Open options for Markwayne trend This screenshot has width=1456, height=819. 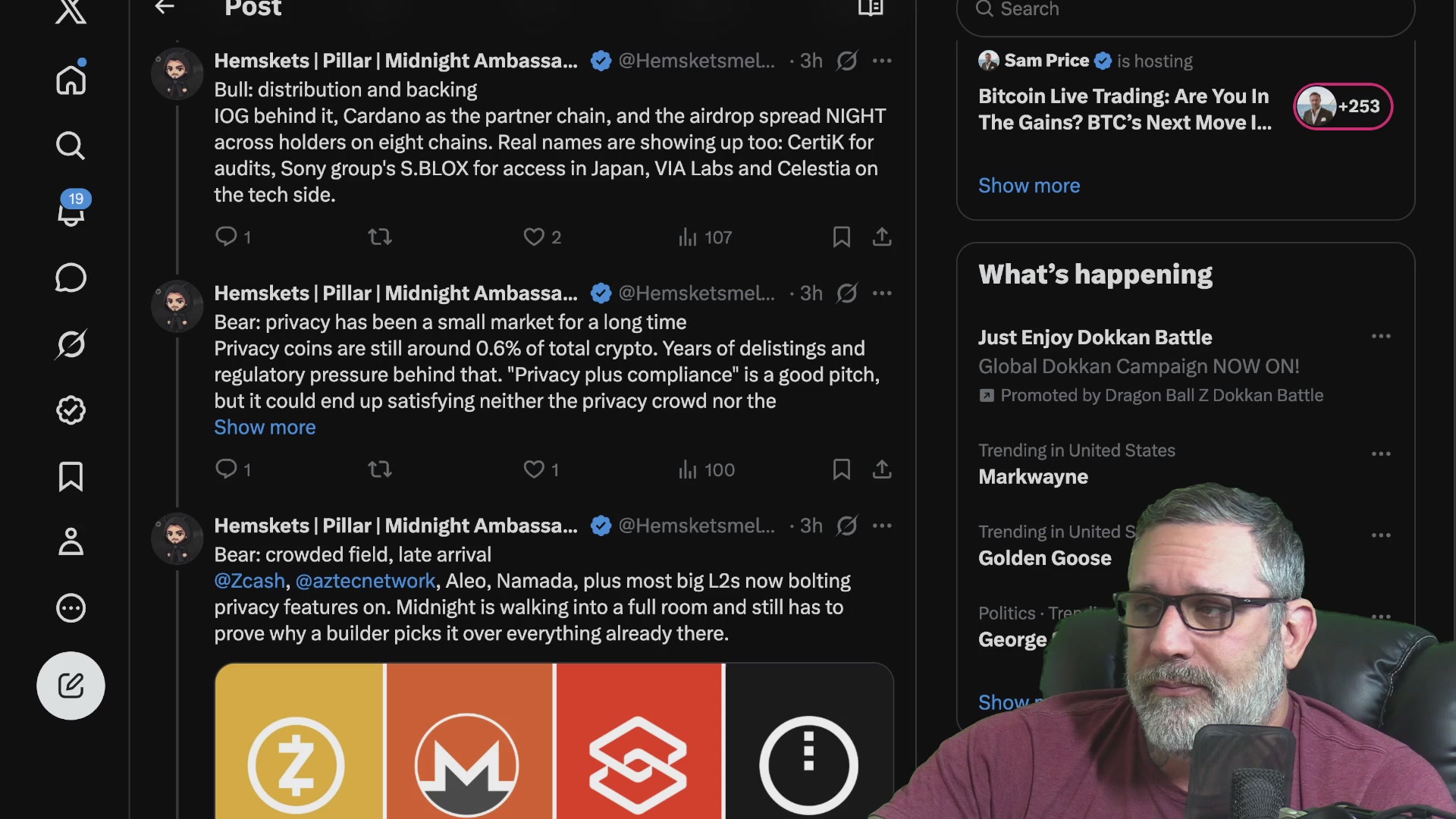point(1381,453)
